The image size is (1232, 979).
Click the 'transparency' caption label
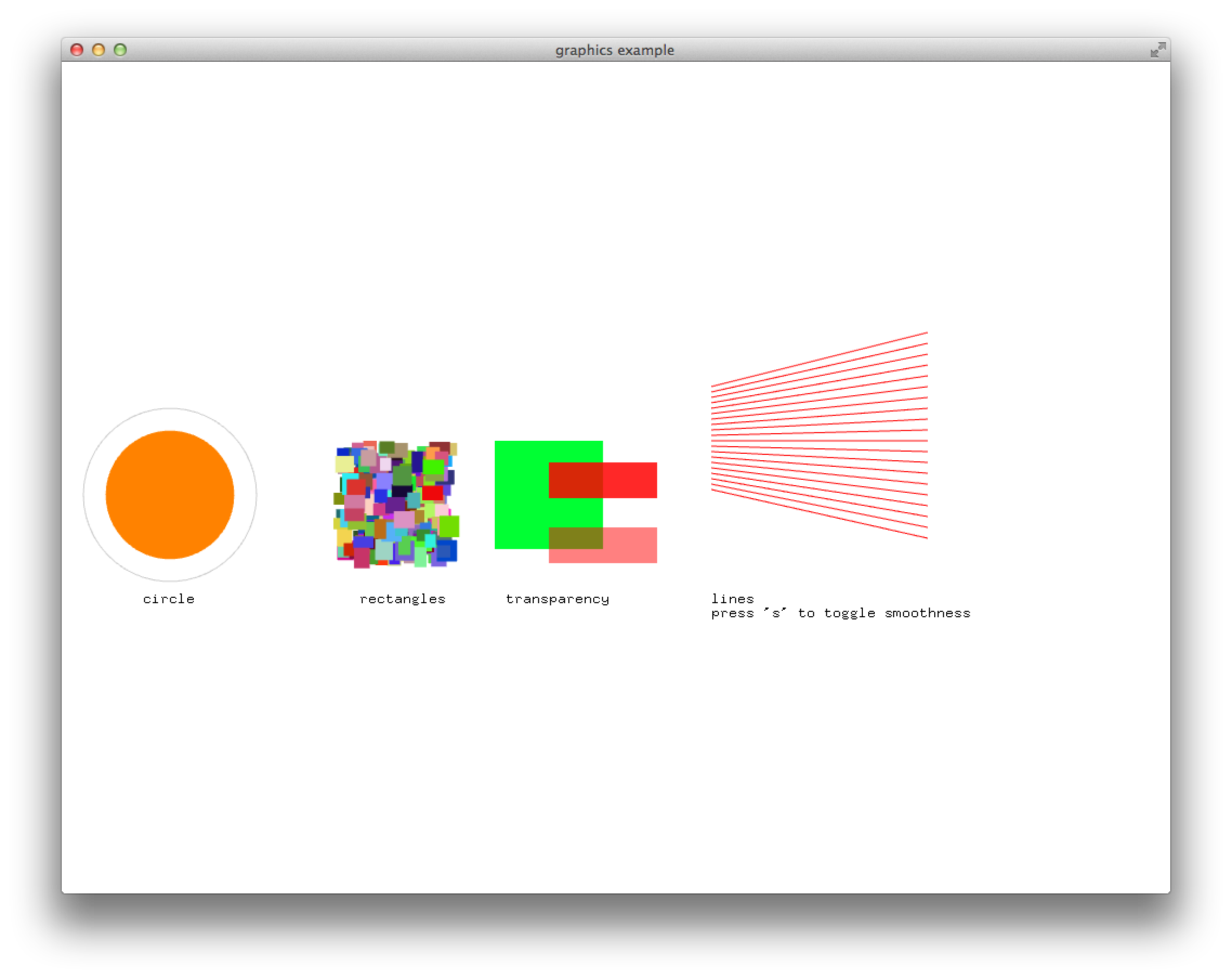click(557, 598)
